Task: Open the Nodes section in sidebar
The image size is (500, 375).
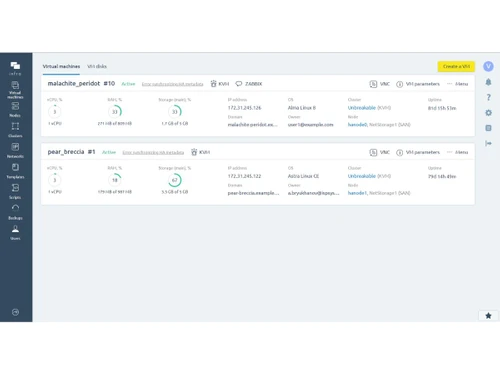Action: (x=15, y=110)
